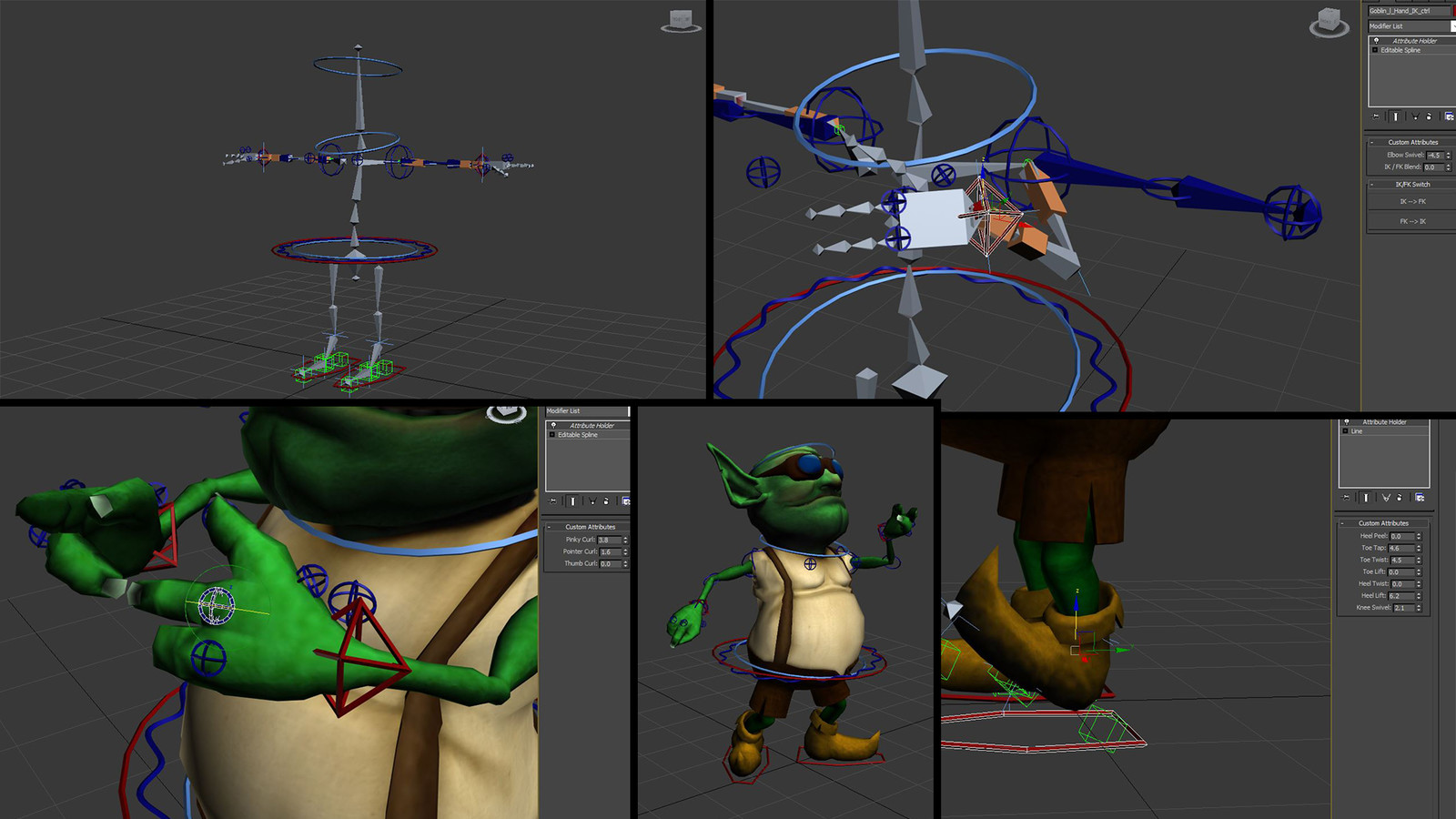Toggle Show End Result icon in the foot panel

point(1366,498)
